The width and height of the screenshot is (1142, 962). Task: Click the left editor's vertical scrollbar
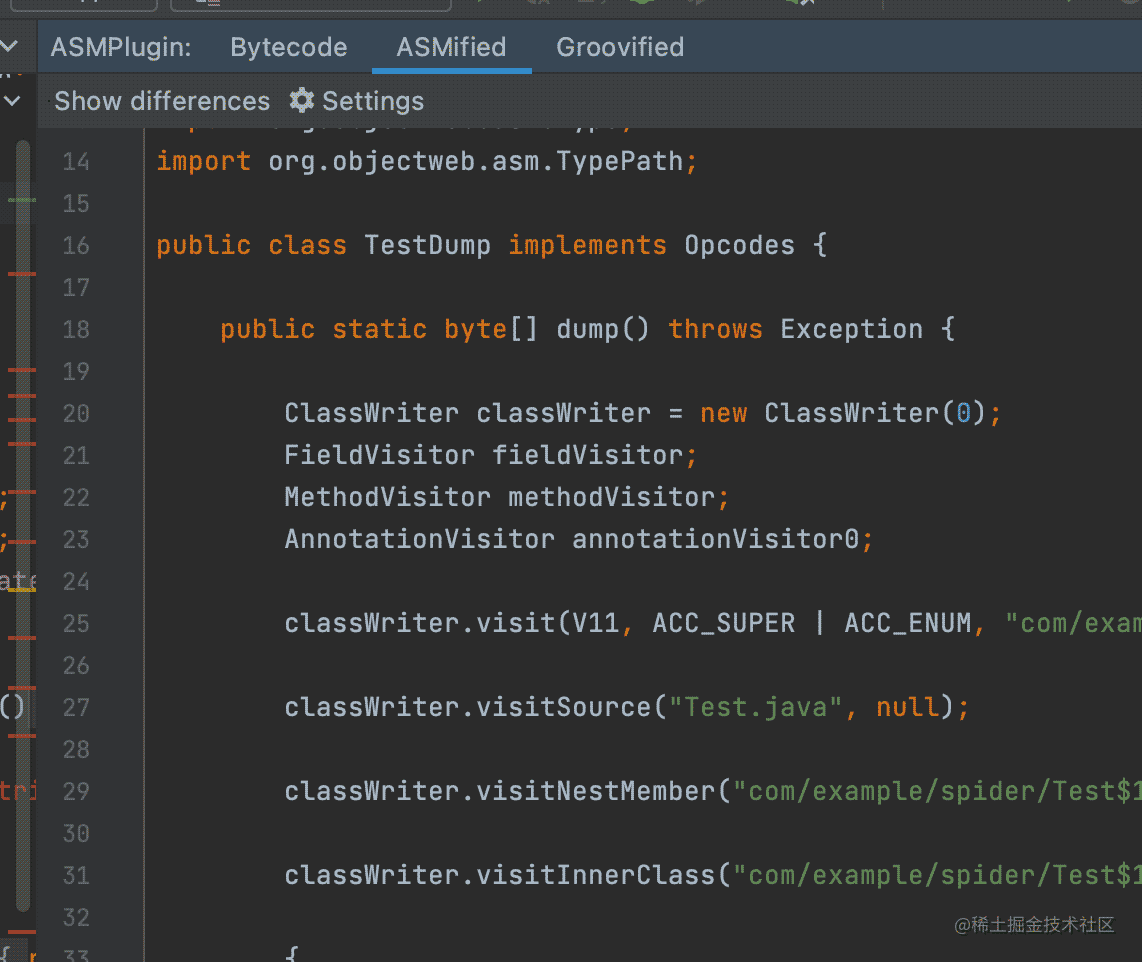(23, 524)
